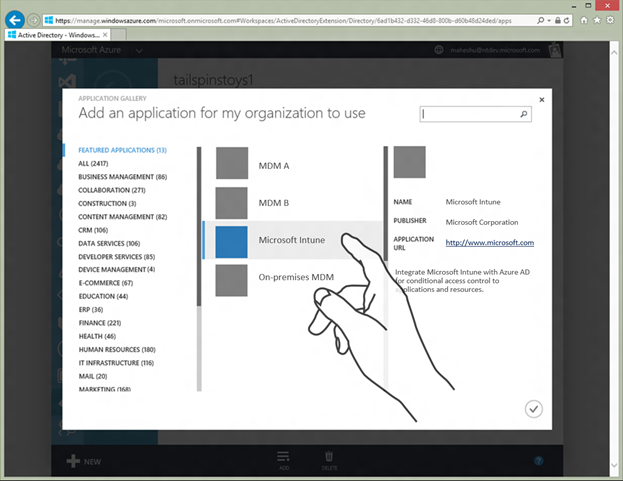Pick the Education (44) category
623x481 pixels.
point(103,296)
